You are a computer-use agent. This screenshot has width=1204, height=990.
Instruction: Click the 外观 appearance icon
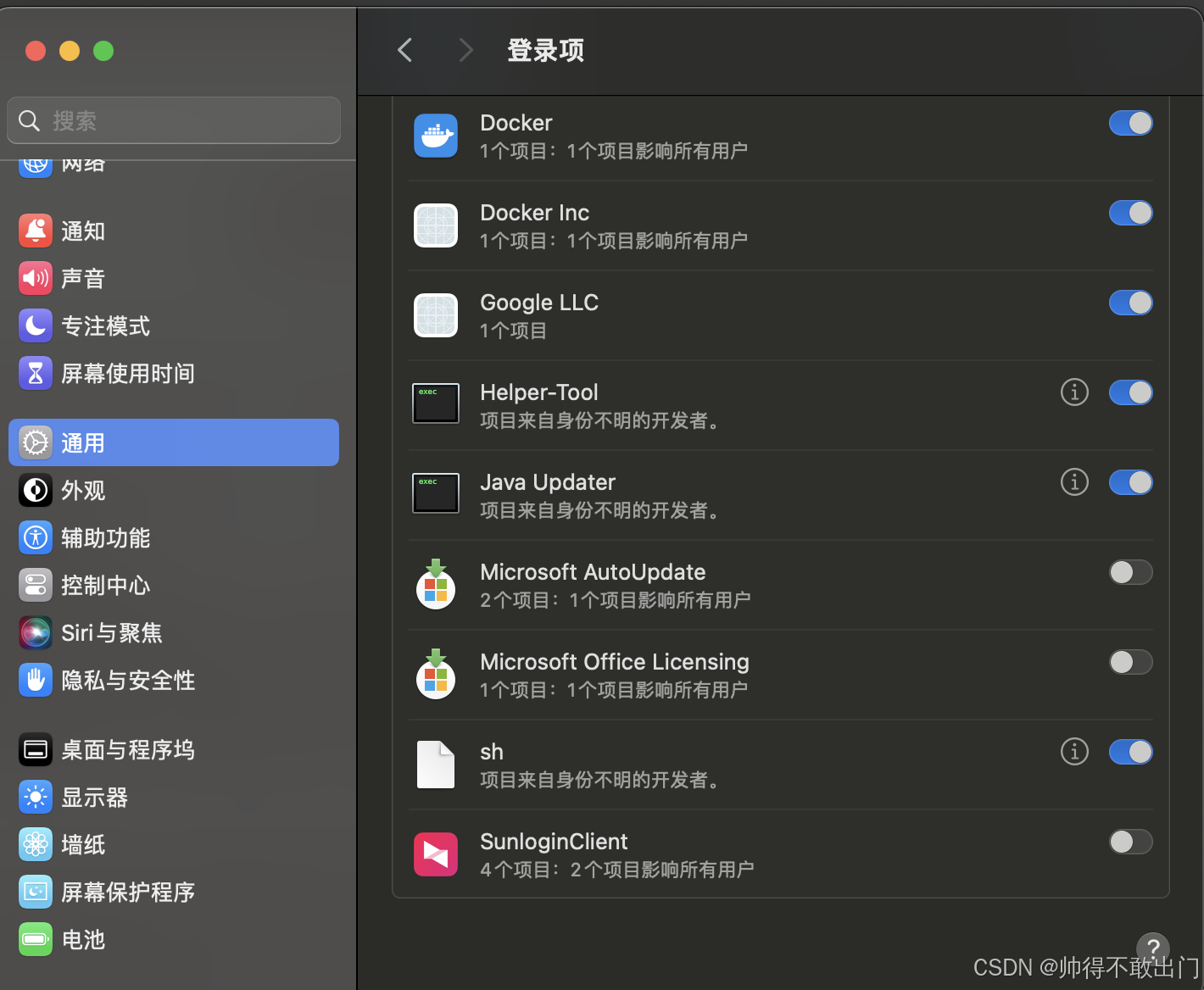pyautogui.click(x=36, y=490)
